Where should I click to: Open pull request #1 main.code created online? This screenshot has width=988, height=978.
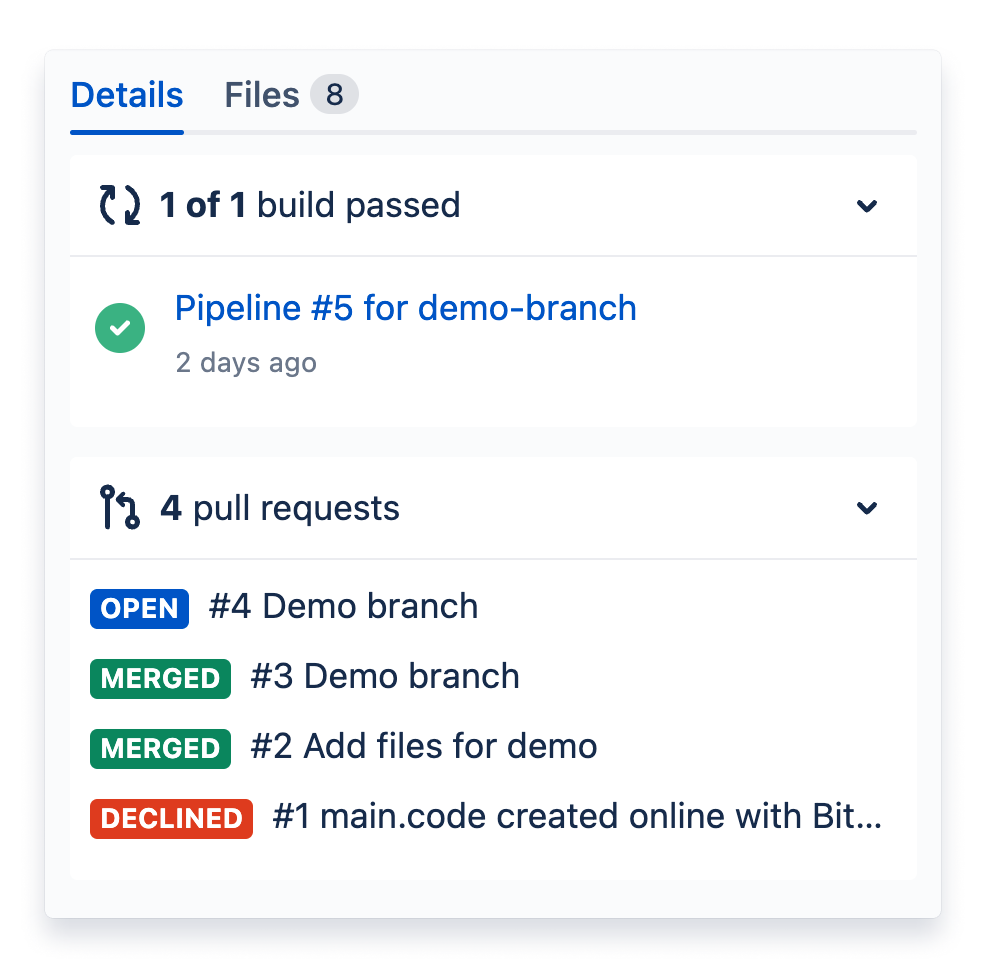click(577, 817)
